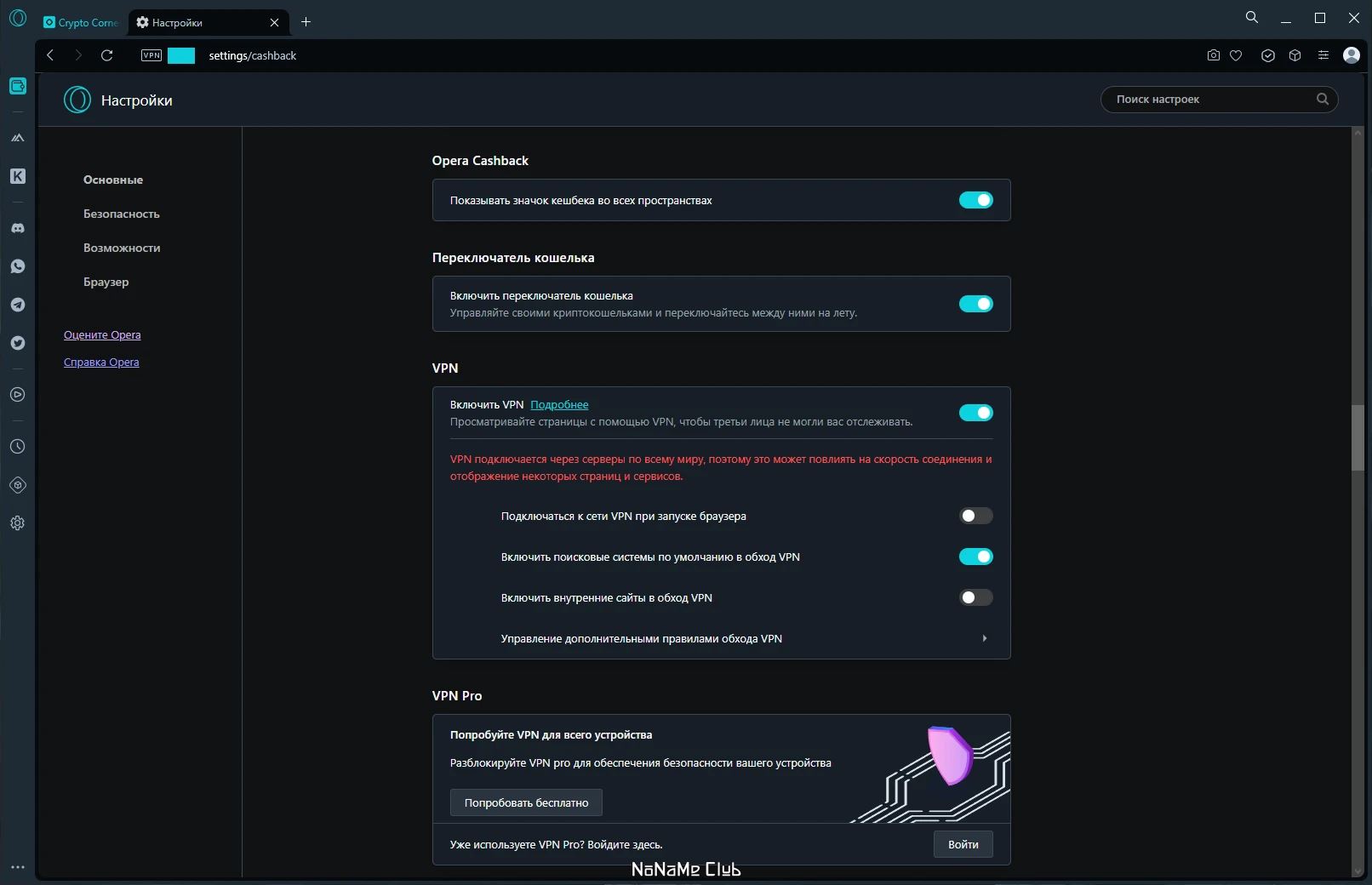Viewport: 1372px width, 885px height.
Task: Open Браузер settings section
Action: (106, 282)
